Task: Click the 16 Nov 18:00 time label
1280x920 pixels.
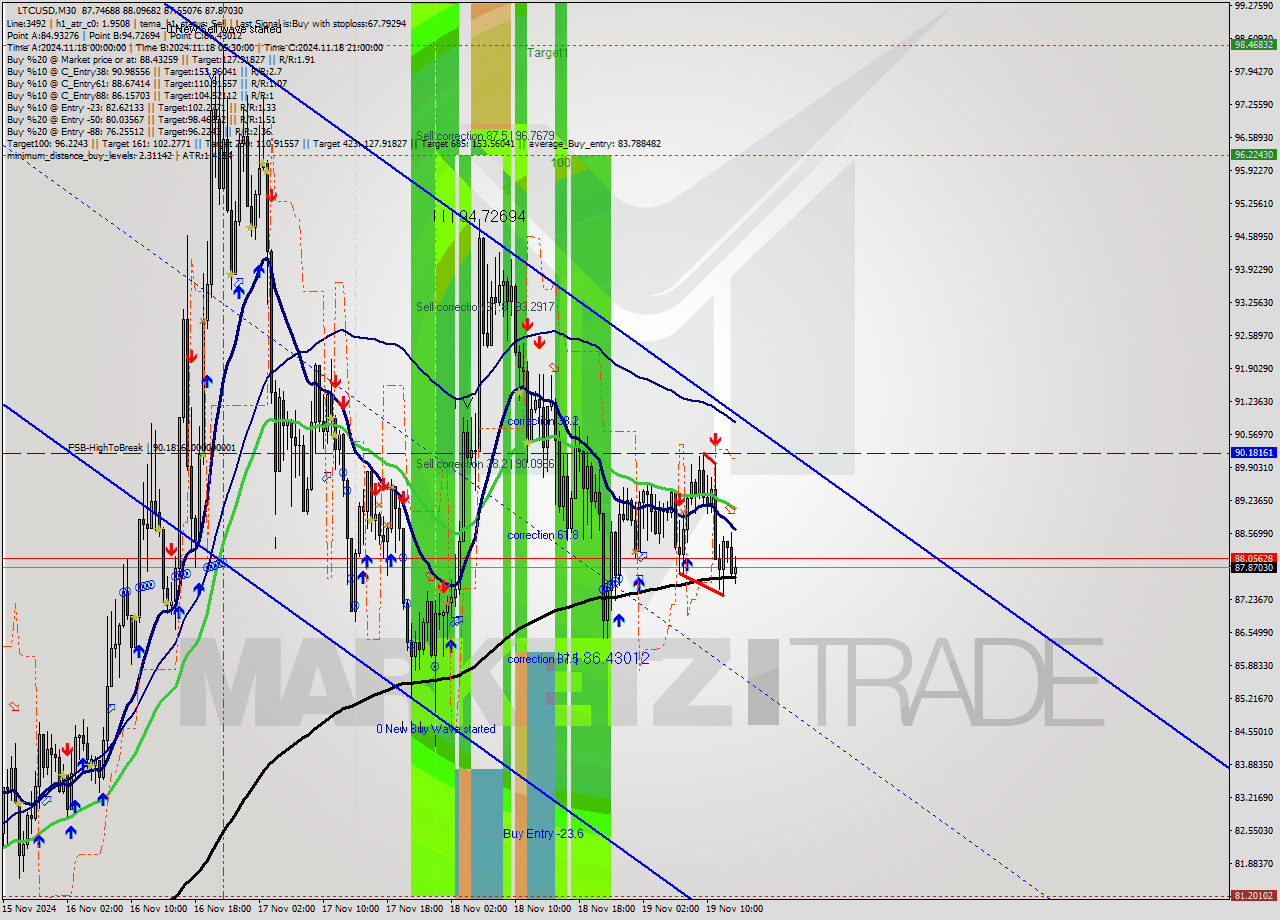Action: [221, 909]
